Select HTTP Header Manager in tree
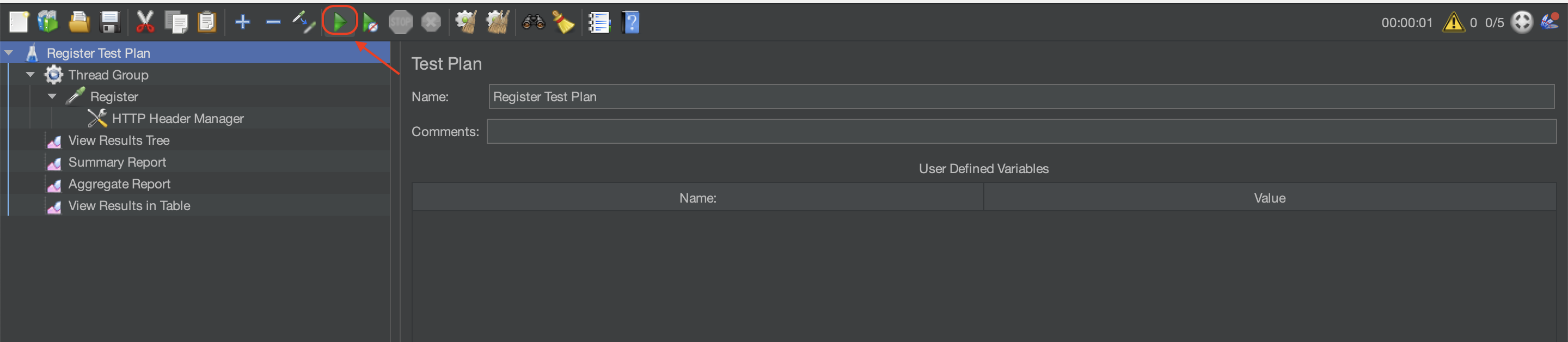 tap(177, 119)
